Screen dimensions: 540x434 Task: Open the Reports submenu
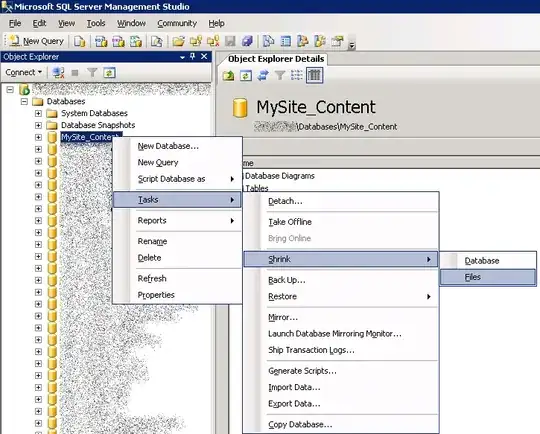coord(177,220)
